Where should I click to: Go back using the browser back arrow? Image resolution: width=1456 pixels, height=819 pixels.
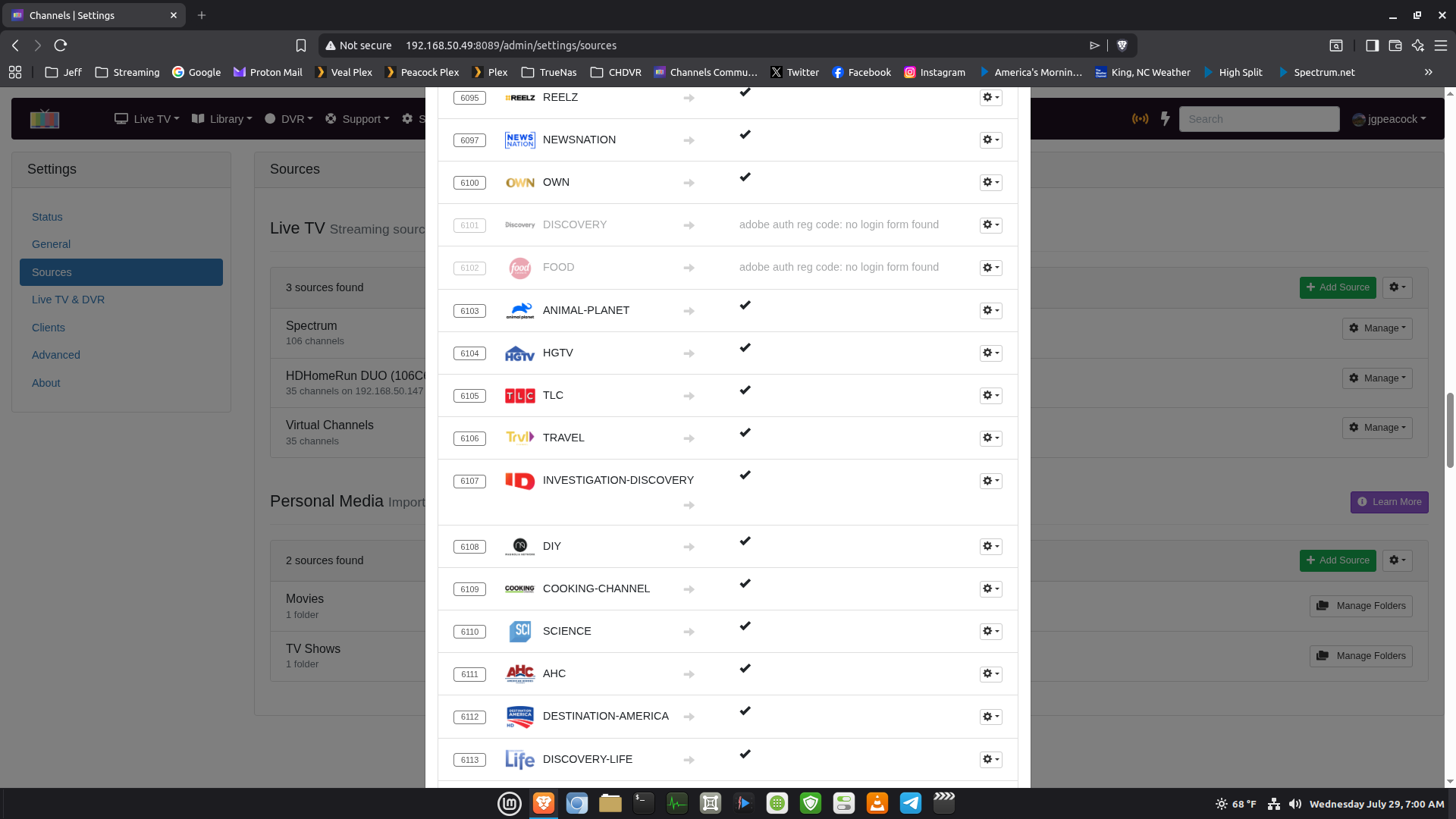coord(15,45)
